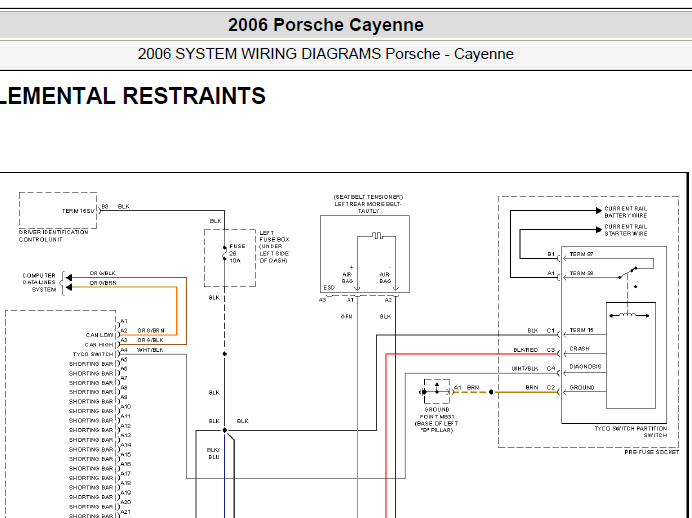Click the "GROUND" terminal label at C2
692x518 pixels.
coord(582,387)
